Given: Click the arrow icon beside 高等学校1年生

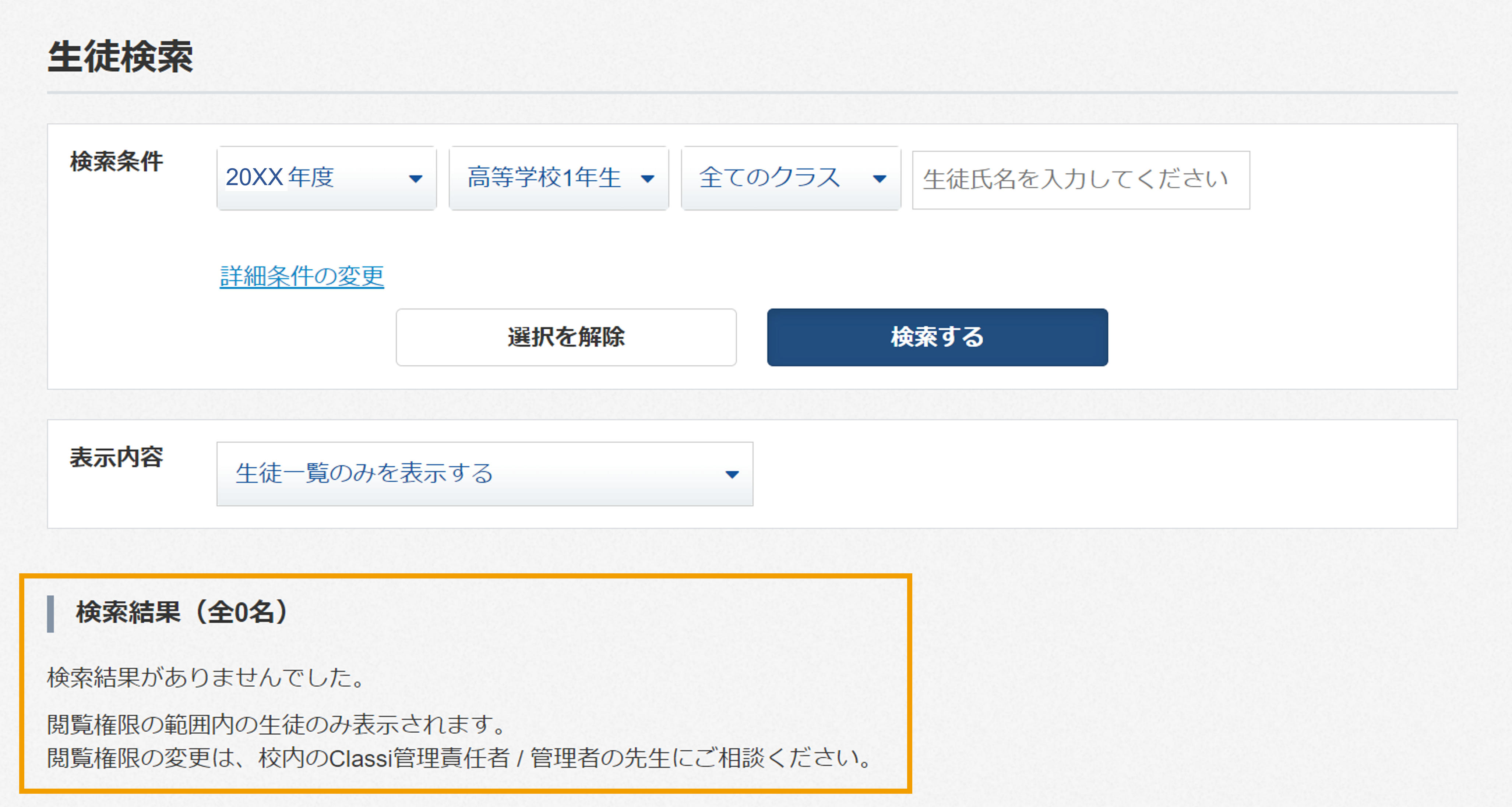Looking at the screenshot, I should (x=648, y=179).
